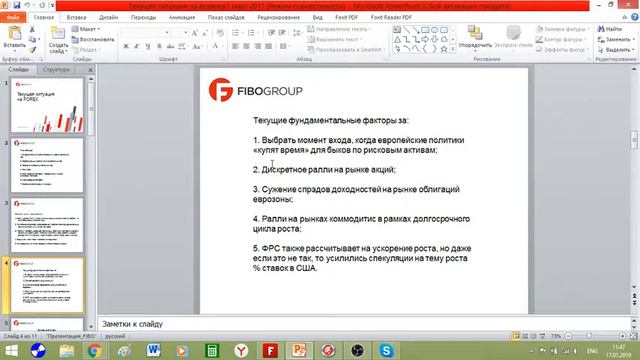
Task: Click the New Slide (Создать слайд) icon
Action: pyautogui.click(x=58, y=33)
